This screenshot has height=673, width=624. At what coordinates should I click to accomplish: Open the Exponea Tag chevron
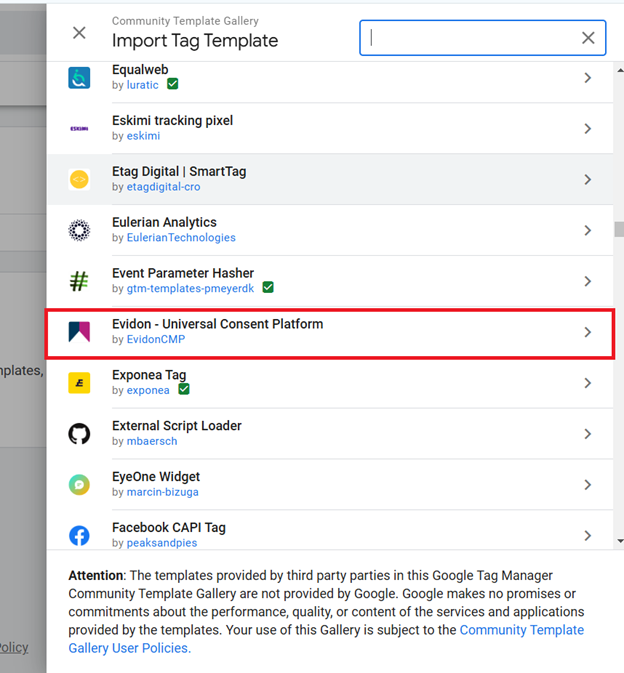coord(588,383)
